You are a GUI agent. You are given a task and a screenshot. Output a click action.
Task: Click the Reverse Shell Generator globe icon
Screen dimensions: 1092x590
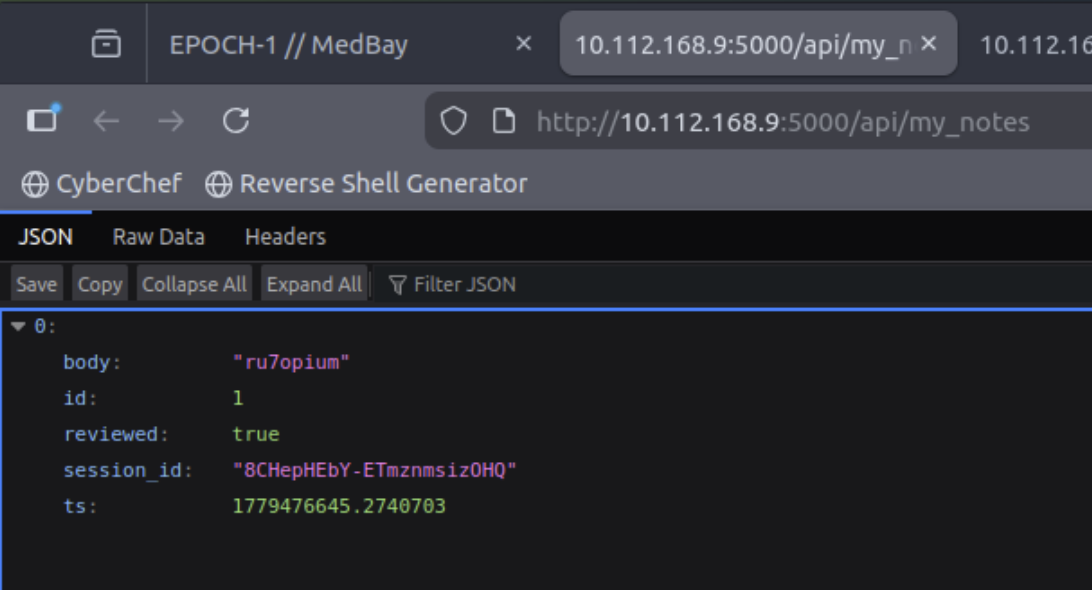[x=219, y=185]
